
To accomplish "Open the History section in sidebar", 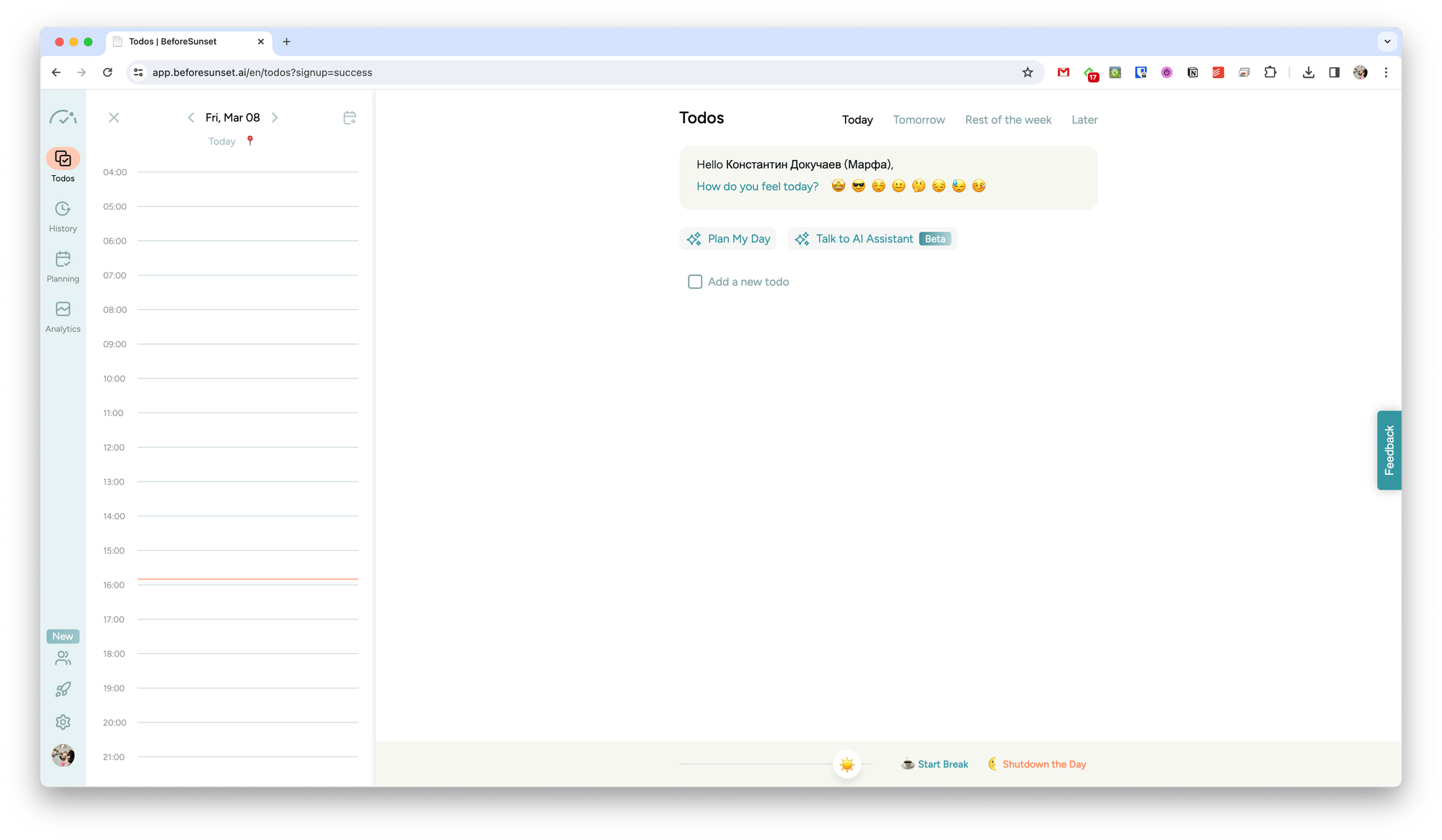I will click(x=63, y=209).
